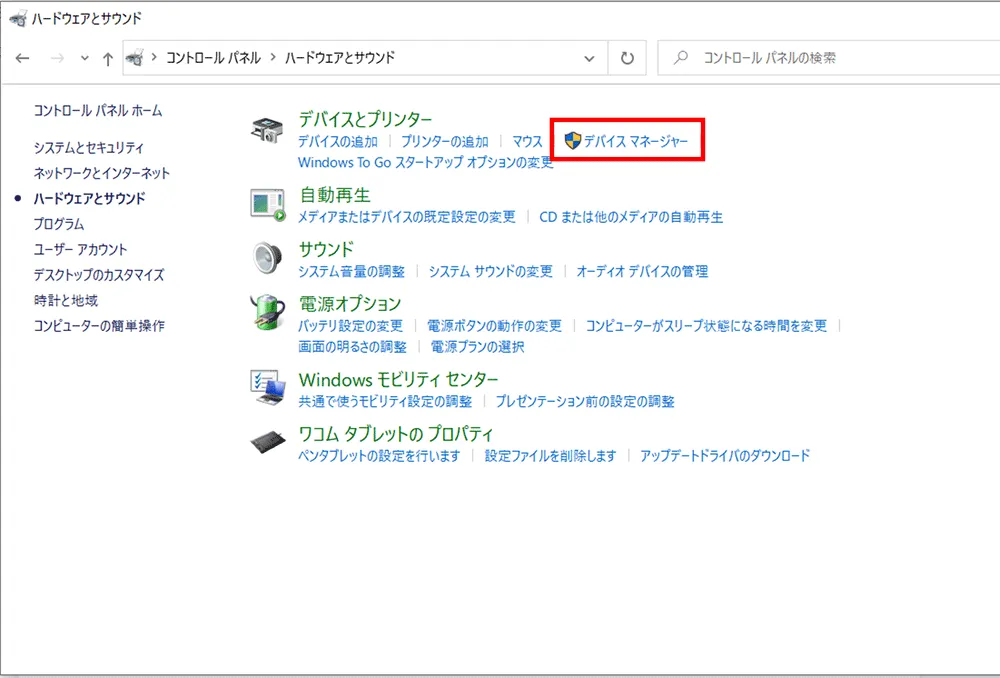Viewport: 1000px width, 678px height.
Task: Click コントロール パネル breadcrumb
Action: [x=213, y=57]
